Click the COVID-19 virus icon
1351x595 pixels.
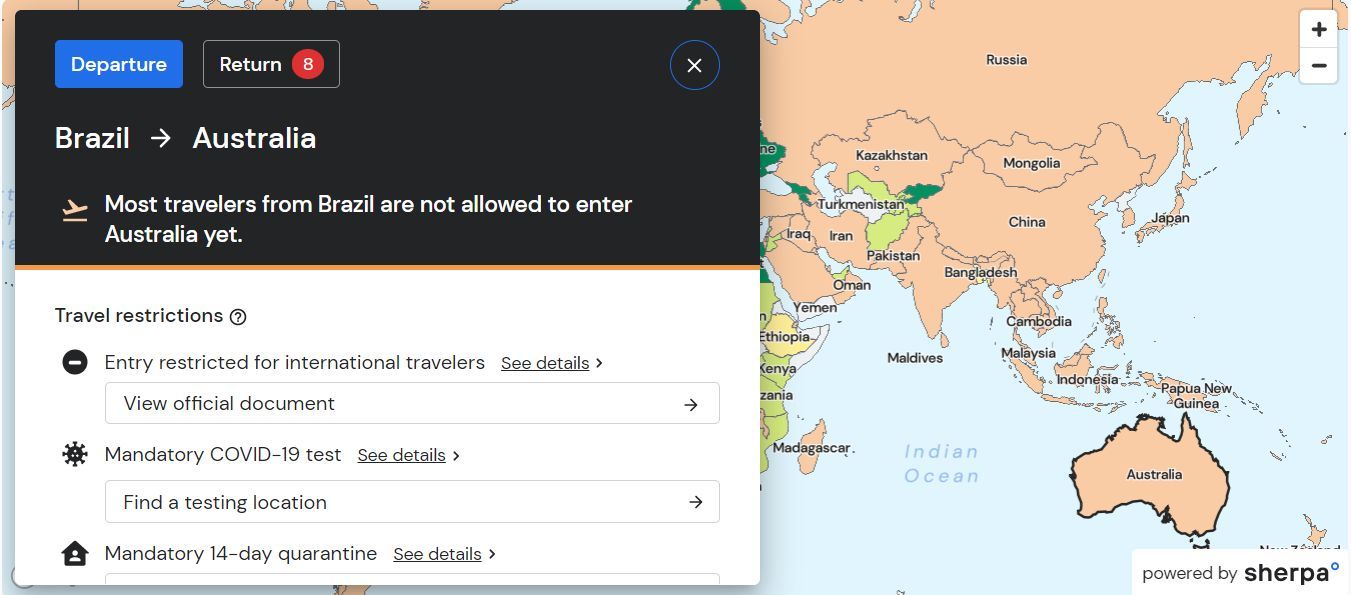[75, 454]
